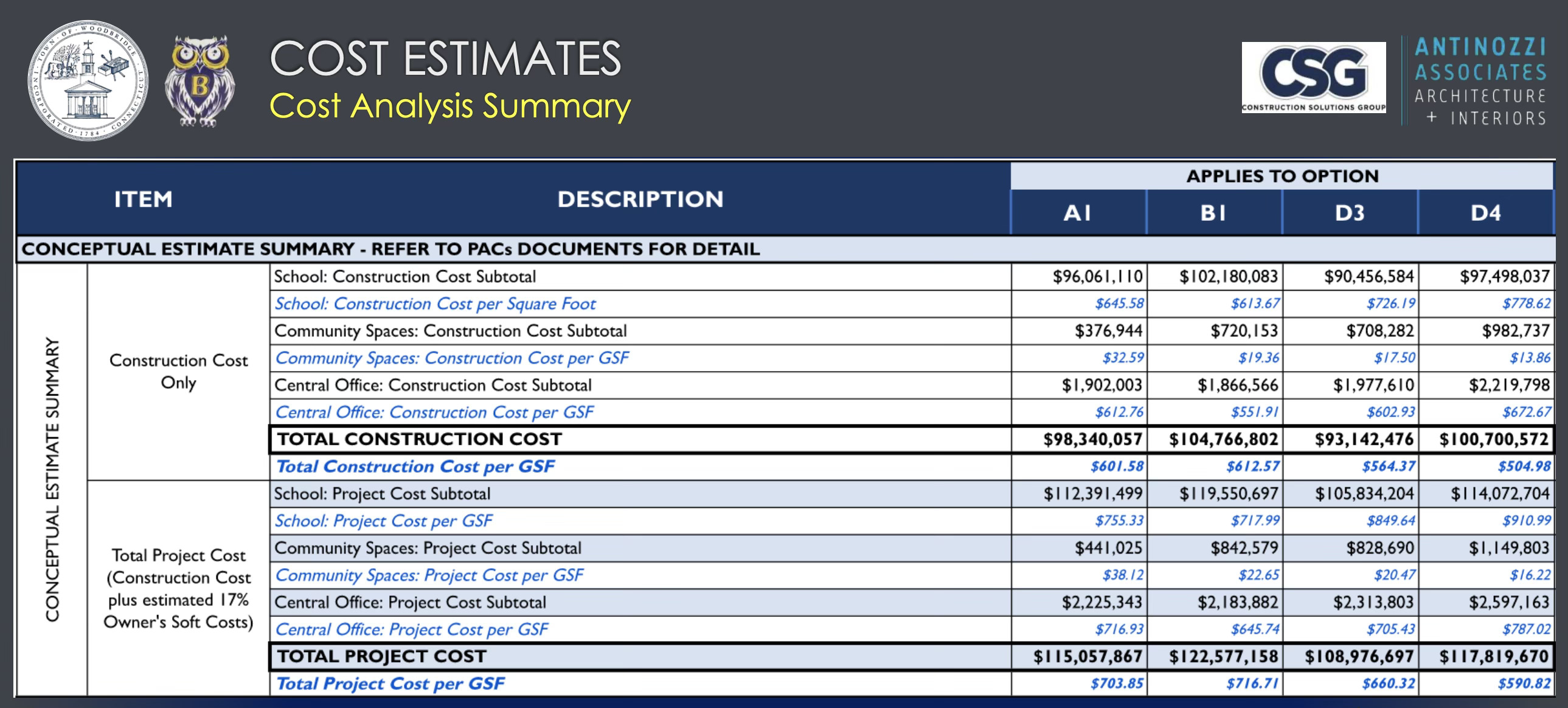Click the Cost Analysis Summary subtitle
Image resolution: width=1568 pixels, height=708 pixels.
(x=449, y=106)
